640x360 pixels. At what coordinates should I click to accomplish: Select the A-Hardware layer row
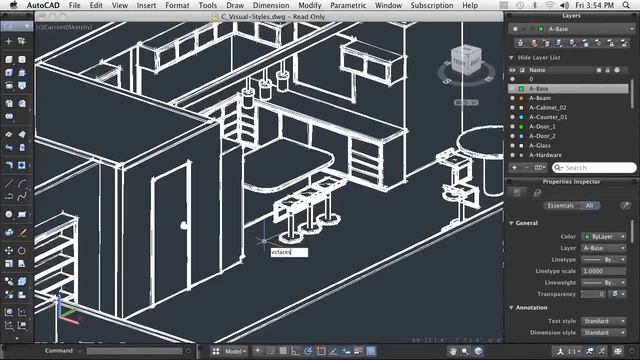click(569, 155)
